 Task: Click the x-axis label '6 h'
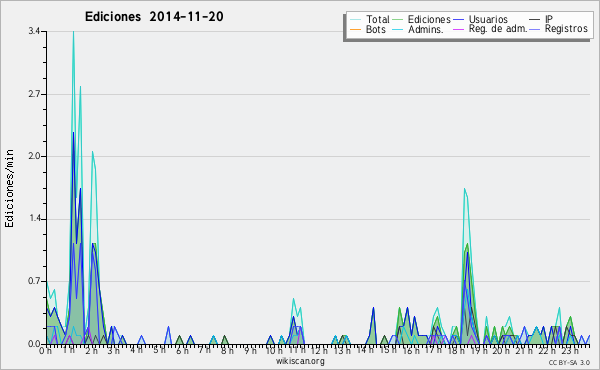pyautogui.click(x=182, y=351)
